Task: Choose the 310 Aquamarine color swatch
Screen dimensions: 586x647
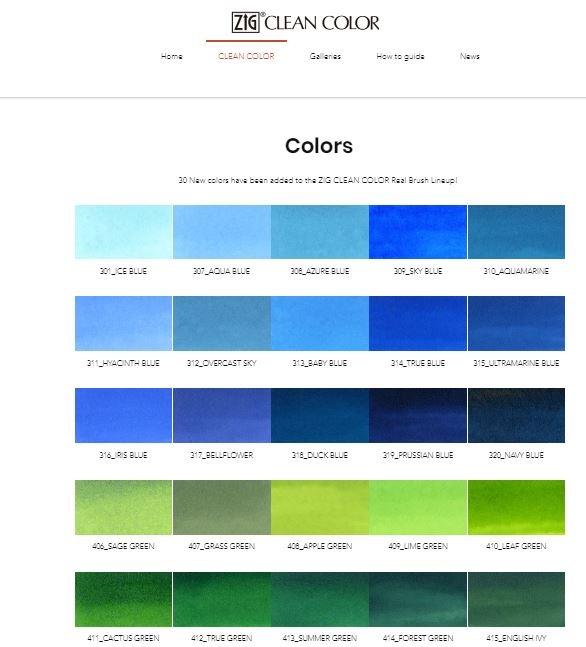Action: [x=516, y=232]
